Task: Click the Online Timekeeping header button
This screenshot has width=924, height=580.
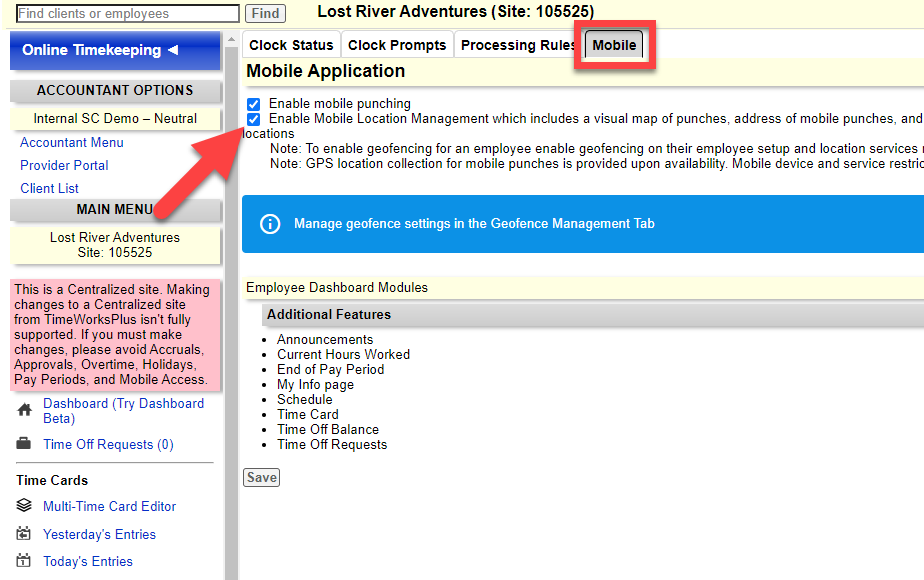Action: 116,50
